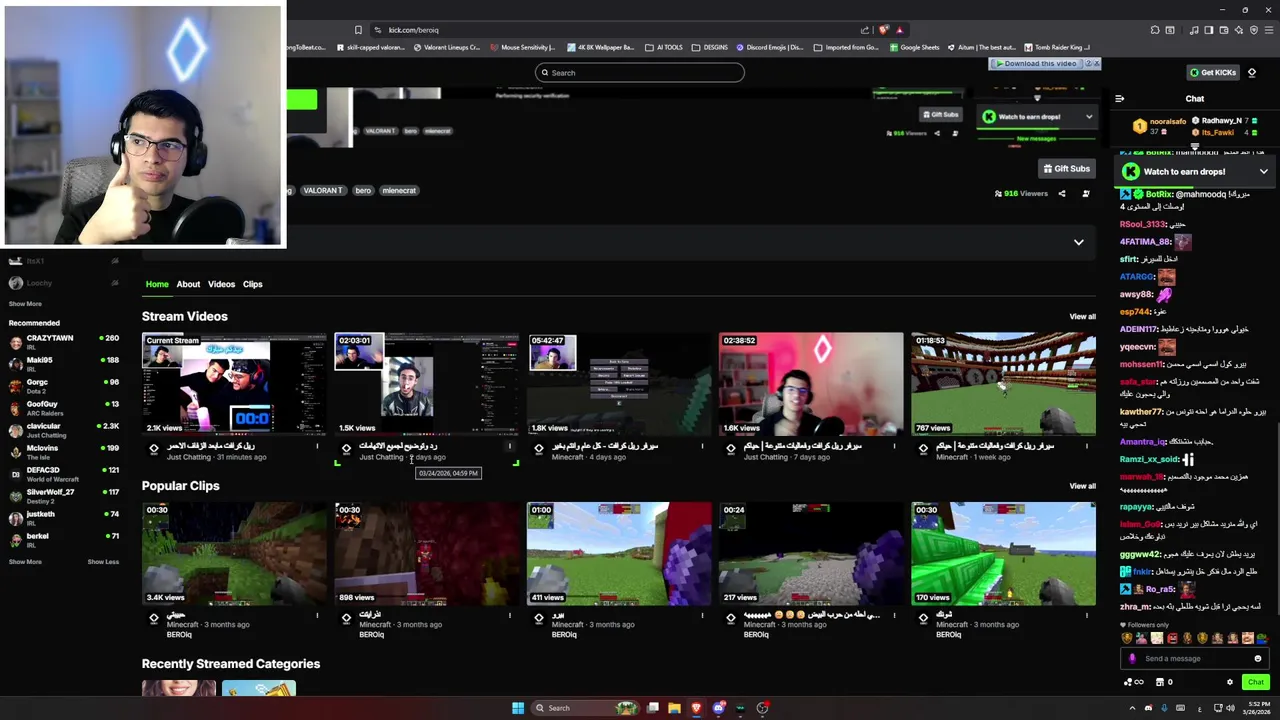Image resolution: width=1280 pixels, height=720 pixels.
Task: Open Gift Subs button beside Viewers count
Action: pos(1066,168)
